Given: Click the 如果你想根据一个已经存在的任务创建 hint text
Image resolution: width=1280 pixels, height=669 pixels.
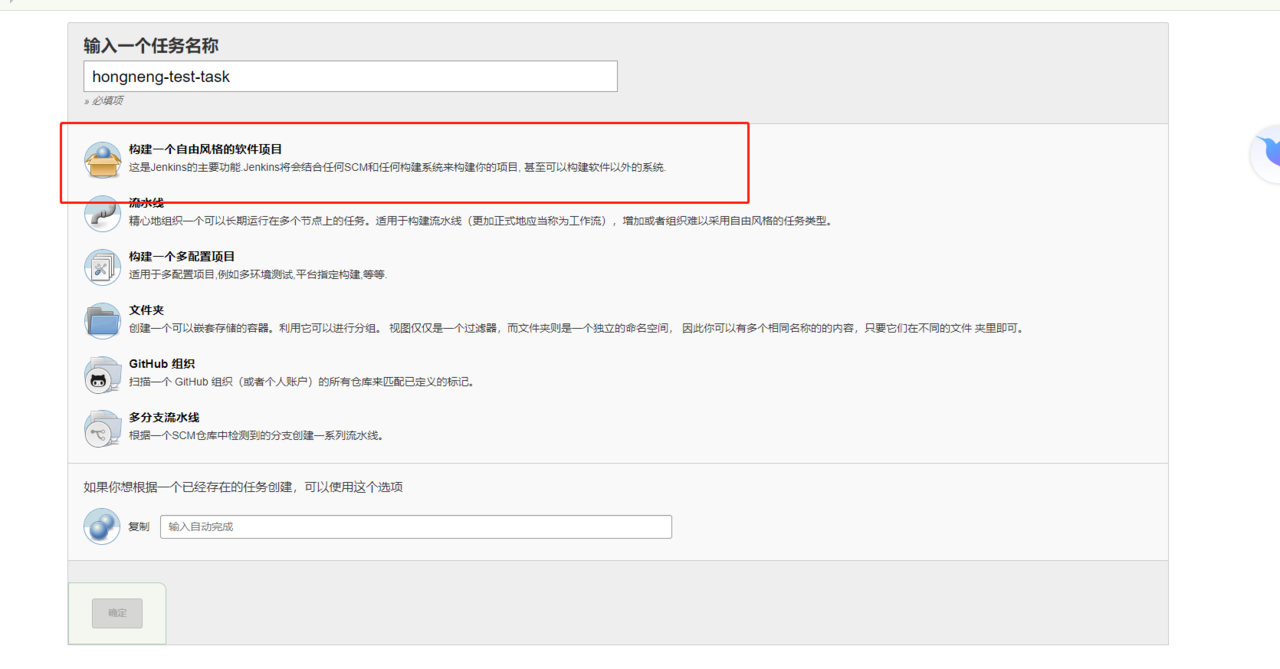Looking at the screenshot, I should 243,487.
